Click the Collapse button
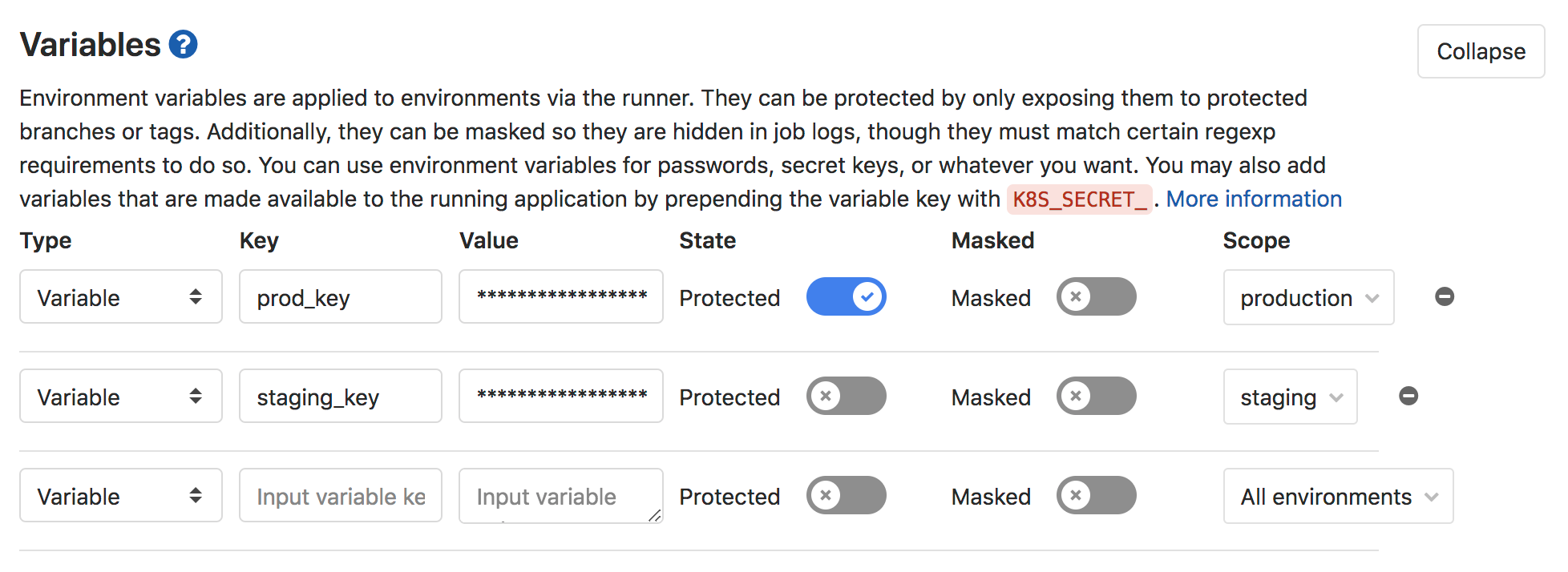The height and width of the screenshot is (572, 1568). [x=1481, y=50]
